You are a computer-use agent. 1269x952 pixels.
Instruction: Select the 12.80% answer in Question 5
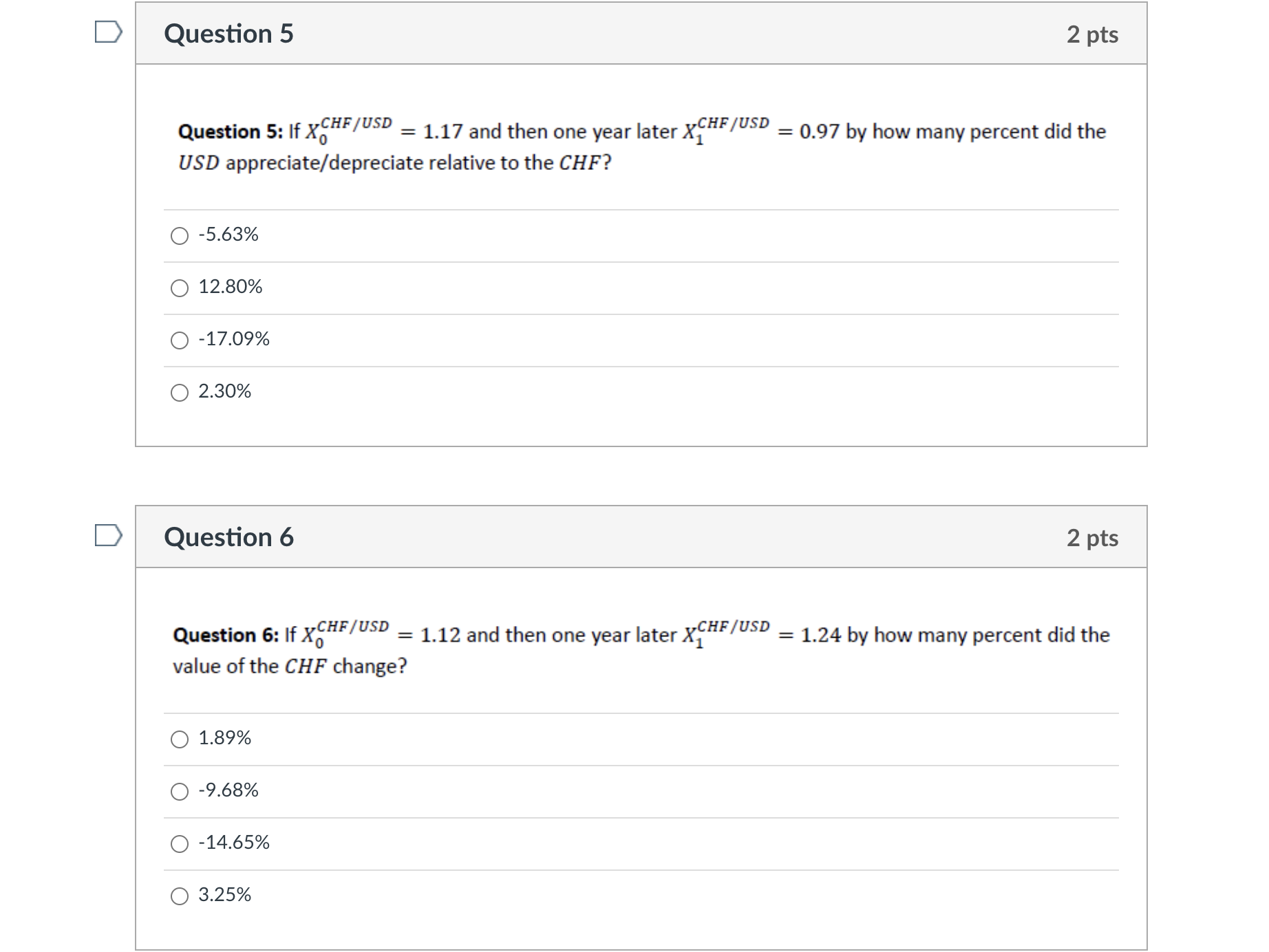[x=179, y=288]
